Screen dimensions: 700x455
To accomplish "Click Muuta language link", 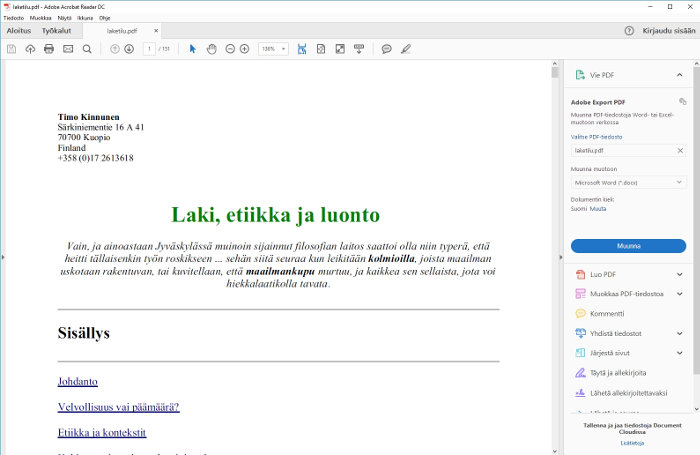I will coord(598,209).
